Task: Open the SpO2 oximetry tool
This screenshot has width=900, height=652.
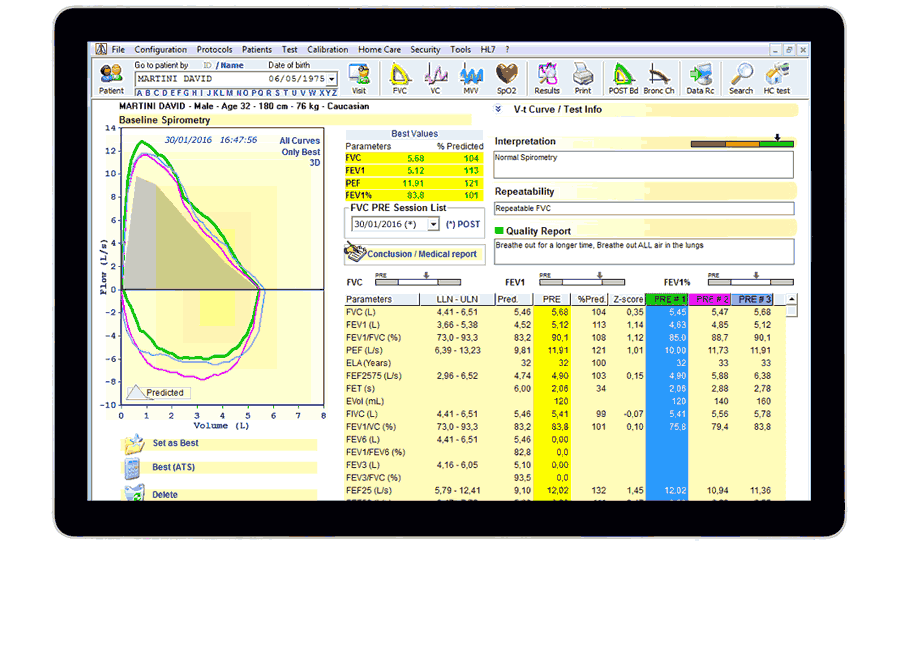Action: pyautogui.click(x=507, y=77)
